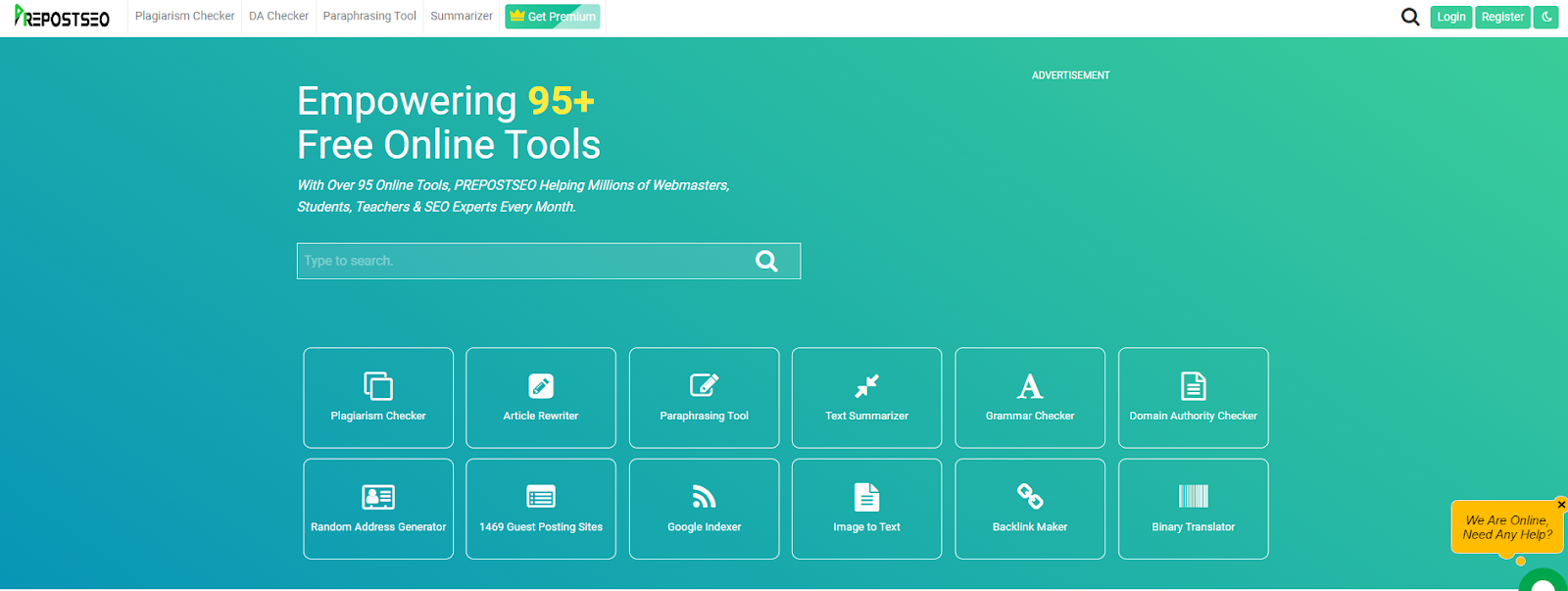1568x591 pixels.
Task: Click the 'Domain Authority Checker' card label
Action: pos(1194,416)
